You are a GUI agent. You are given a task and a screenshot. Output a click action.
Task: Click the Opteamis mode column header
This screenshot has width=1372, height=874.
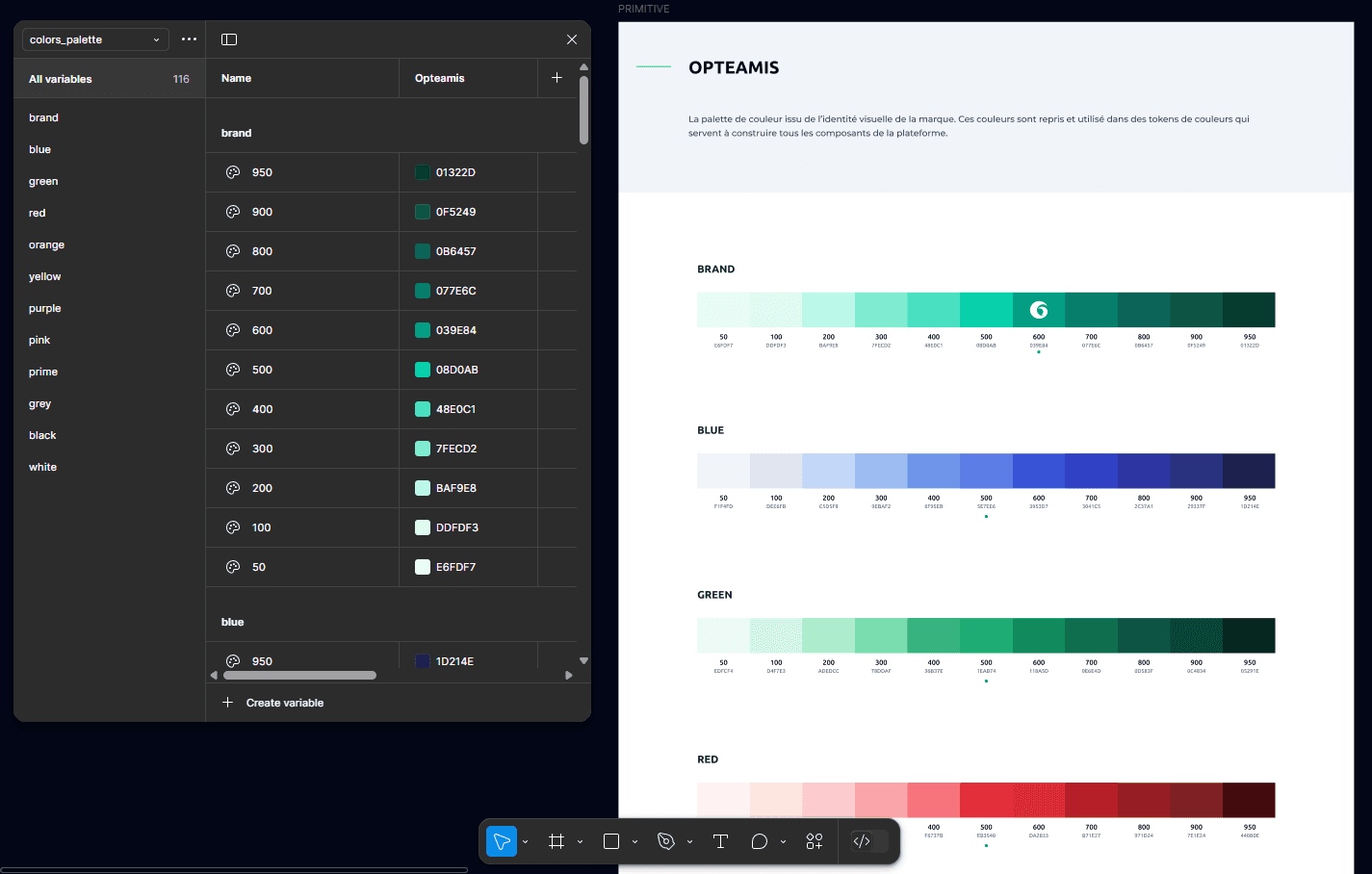(468, 78)
